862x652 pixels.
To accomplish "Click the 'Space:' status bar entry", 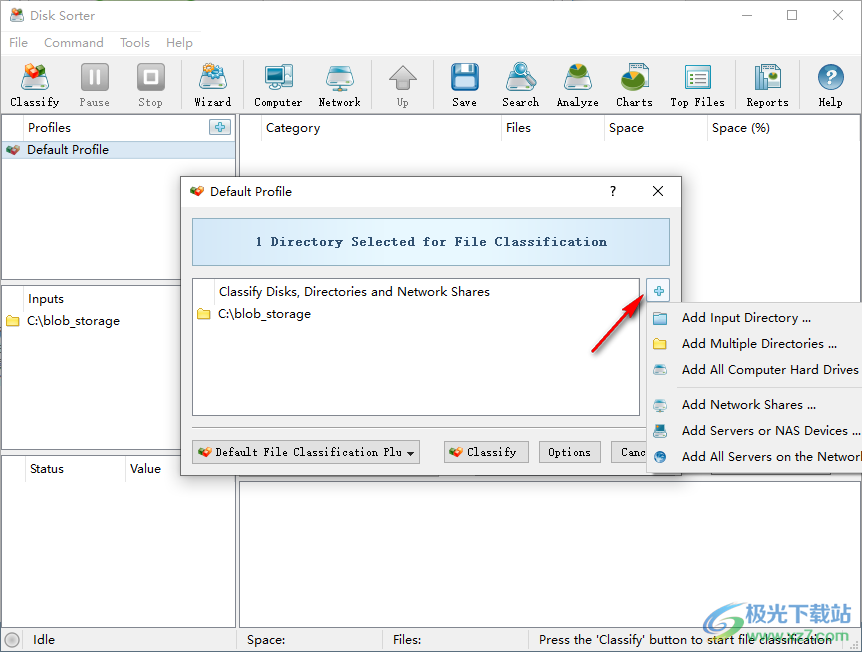I will coord(266,640).
